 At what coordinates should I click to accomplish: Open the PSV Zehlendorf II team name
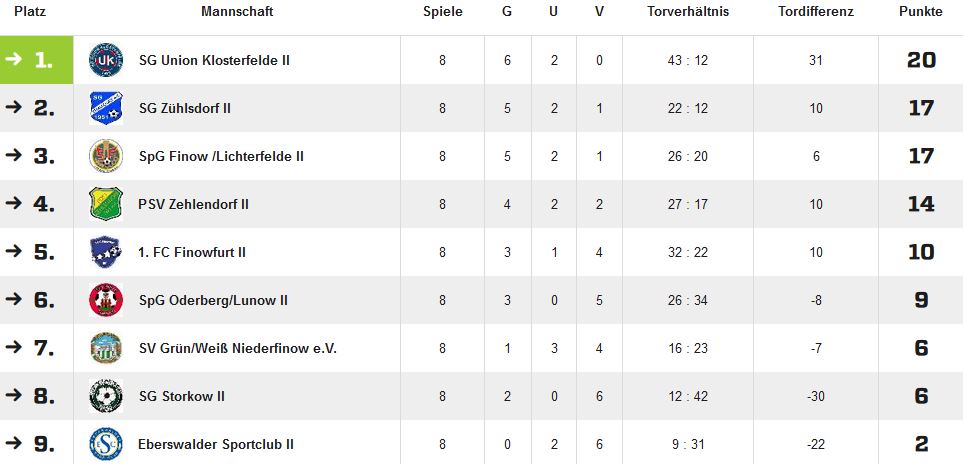193,204
